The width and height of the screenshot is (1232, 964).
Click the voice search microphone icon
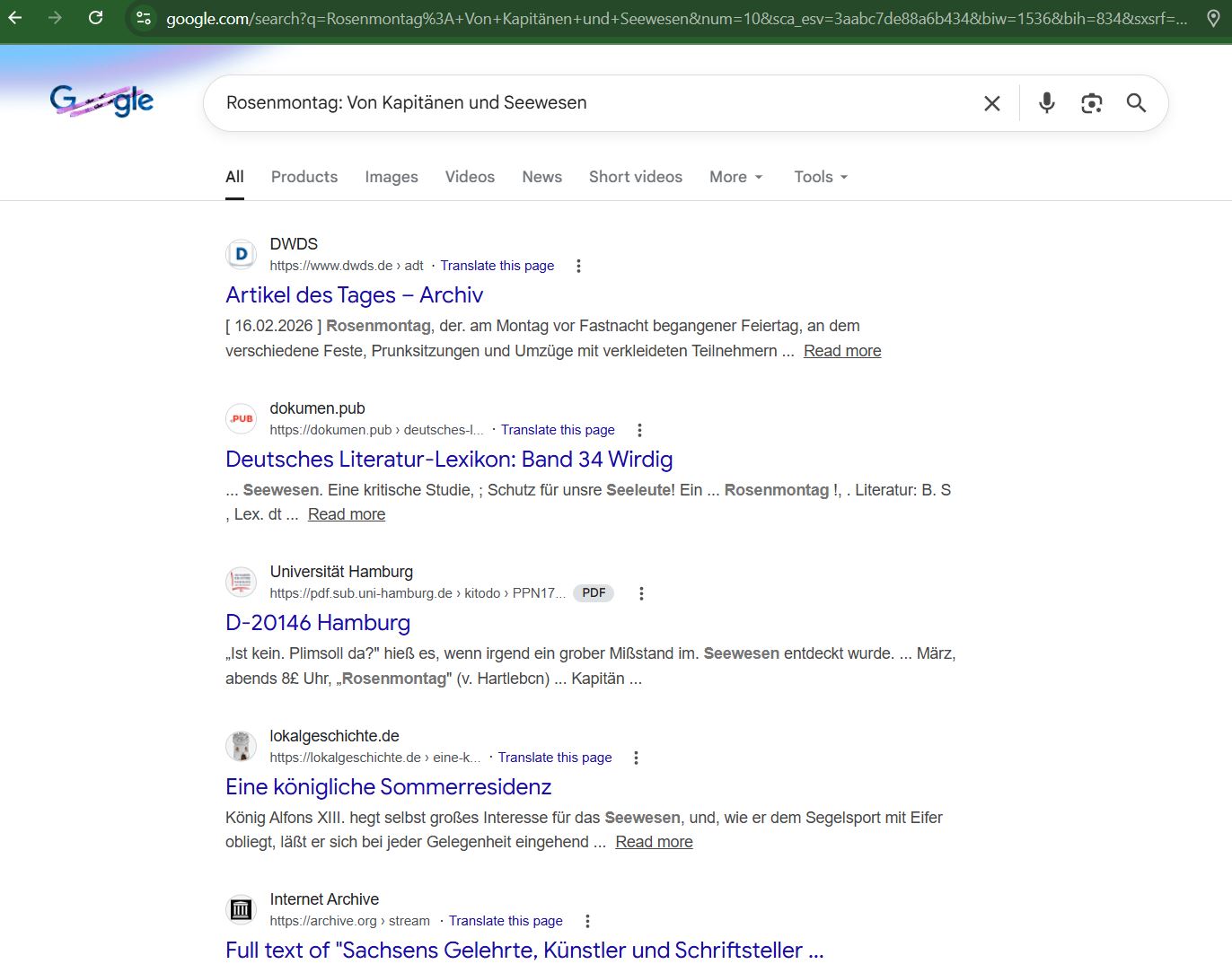coord(1046,103)
